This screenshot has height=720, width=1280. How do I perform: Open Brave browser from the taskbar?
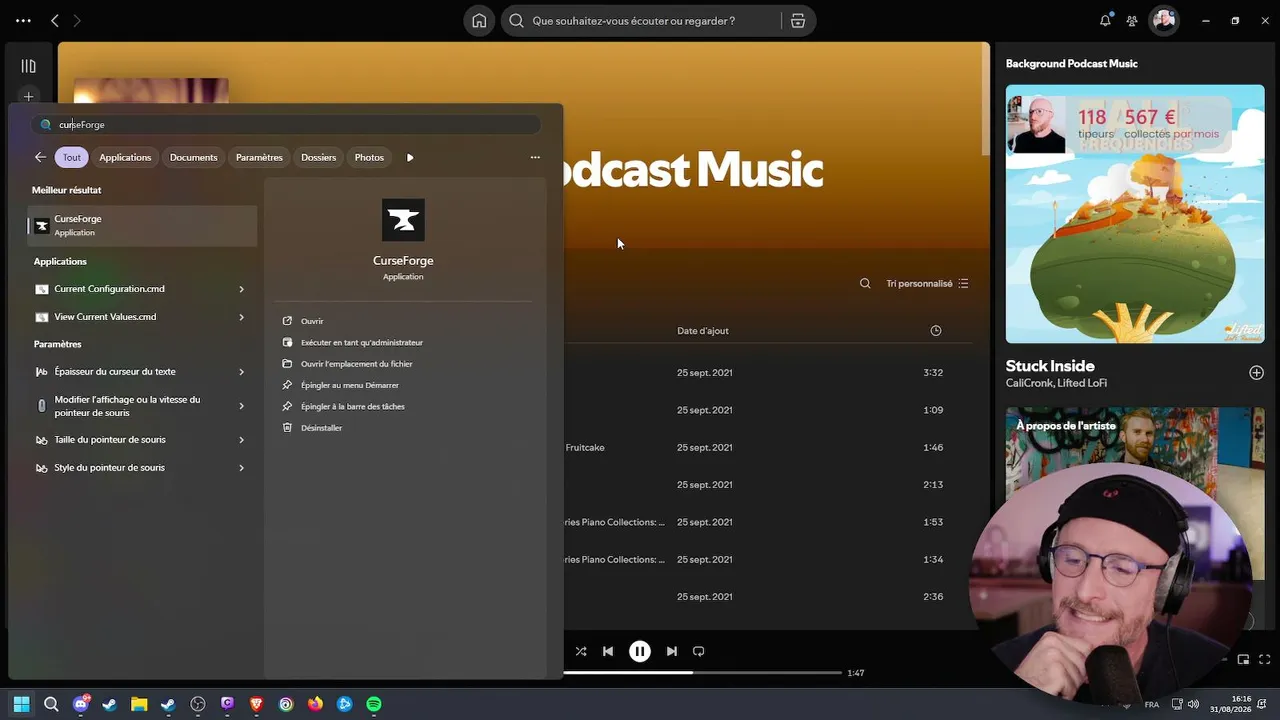click(257, 704)
